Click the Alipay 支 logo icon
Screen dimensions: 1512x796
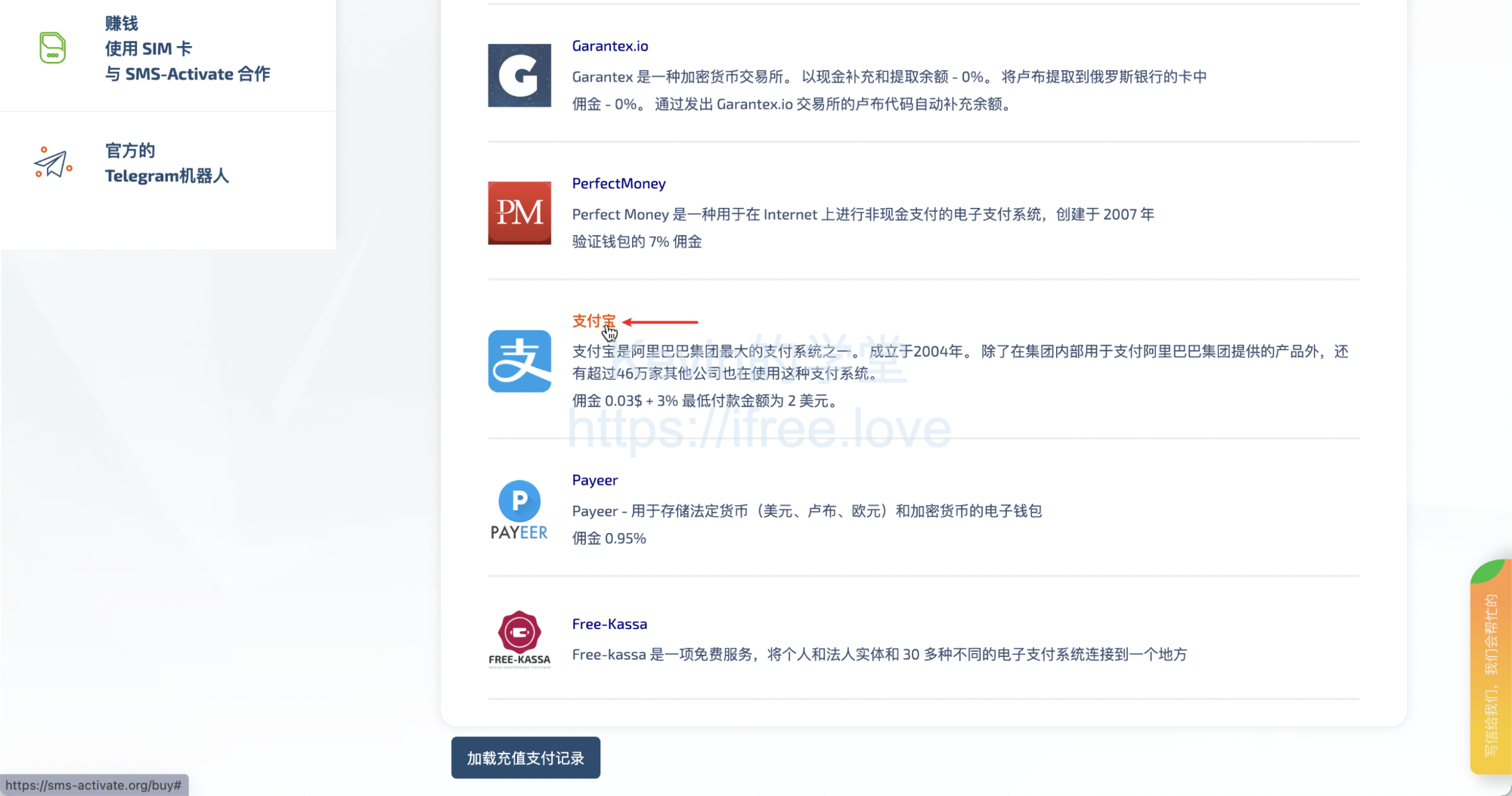[519, 361]
